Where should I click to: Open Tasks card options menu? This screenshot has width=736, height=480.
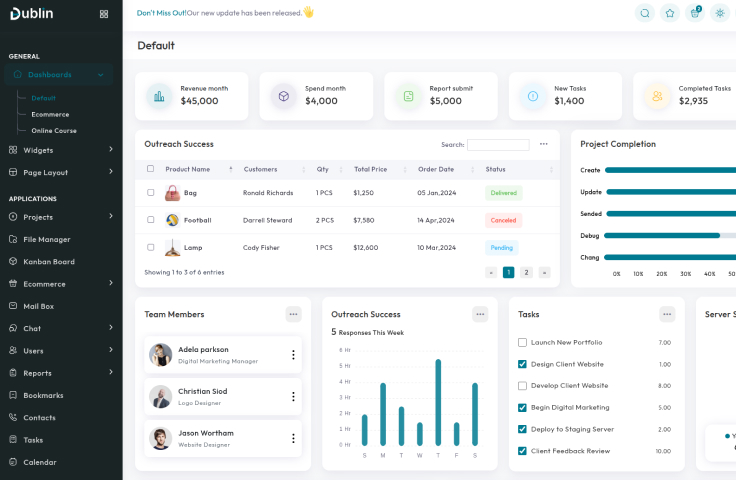click(x=667, y=314)
